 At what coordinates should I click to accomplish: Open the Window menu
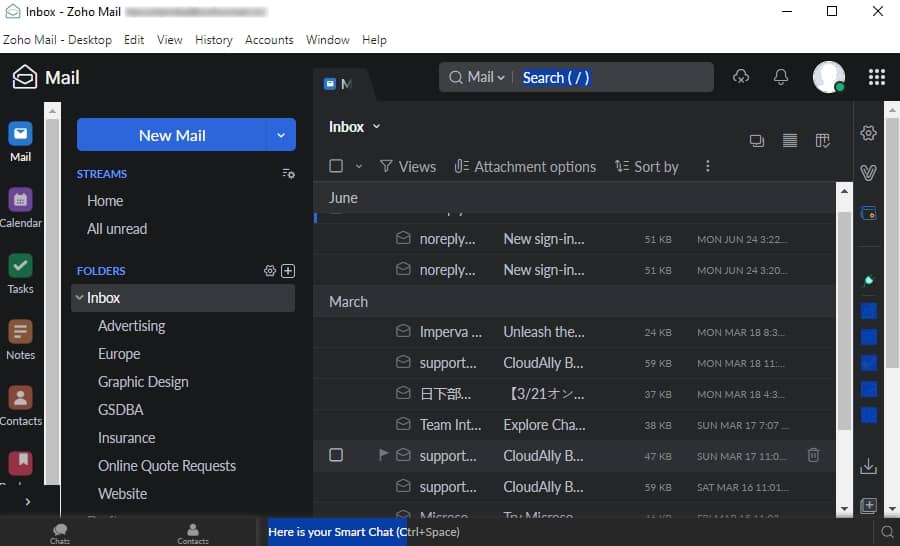tap(328, 40)
